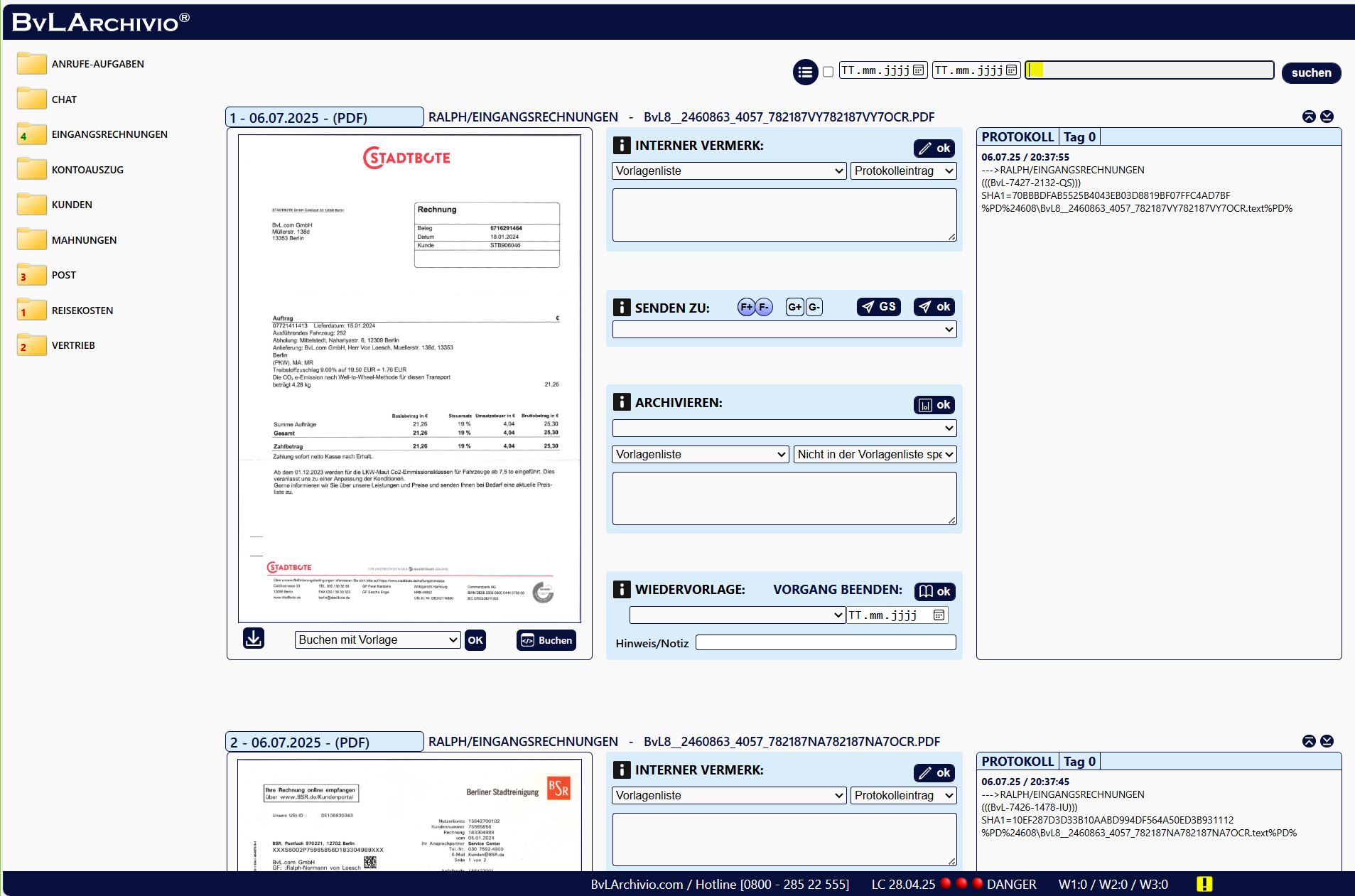Viewport: 1355px width, 896px height.
Task: Click the Wiedervorlage book ok button
Action: [934, 591]
